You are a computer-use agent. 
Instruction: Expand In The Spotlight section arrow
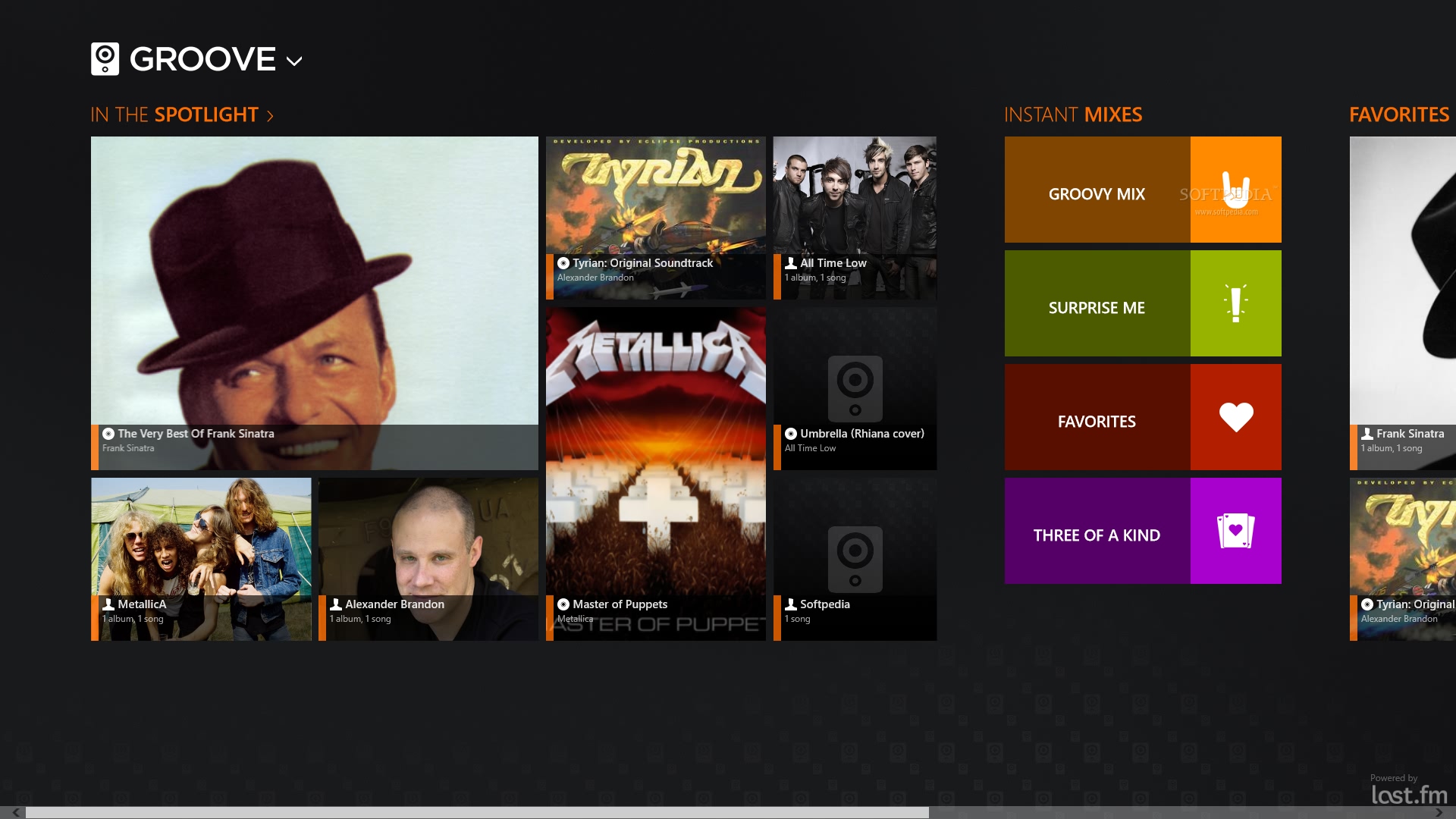pyautogui.click(x=270, y=116)
